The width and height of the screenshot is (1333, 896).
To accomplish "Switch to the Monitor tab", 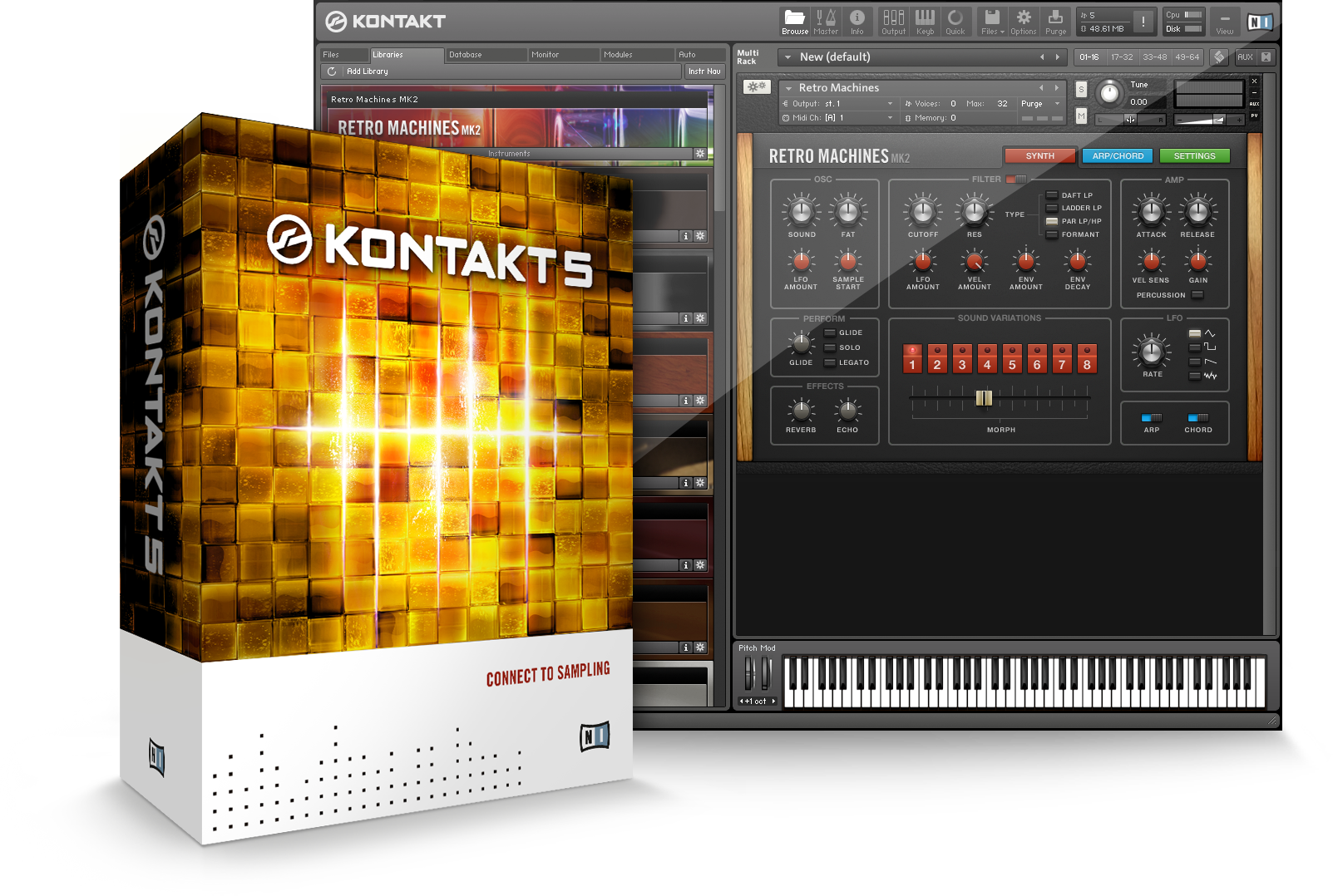I will point(564,55).
